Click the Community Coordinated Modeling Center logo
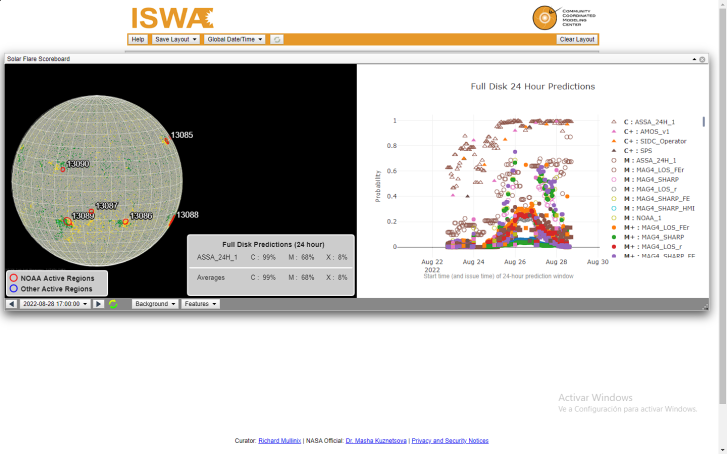This screenshot has width=727, height=454. point(544,18)
